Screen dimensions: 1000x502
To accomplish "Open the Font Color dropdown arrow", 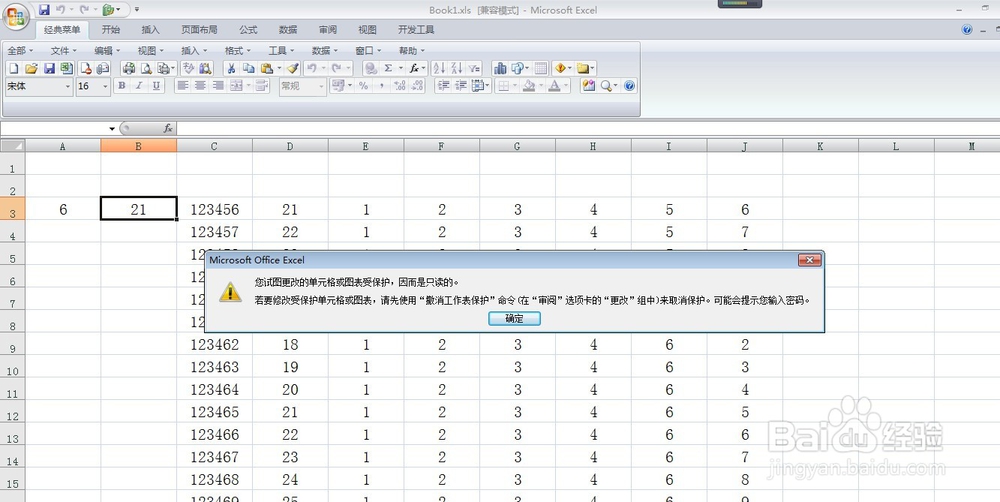I will point(566,85).
